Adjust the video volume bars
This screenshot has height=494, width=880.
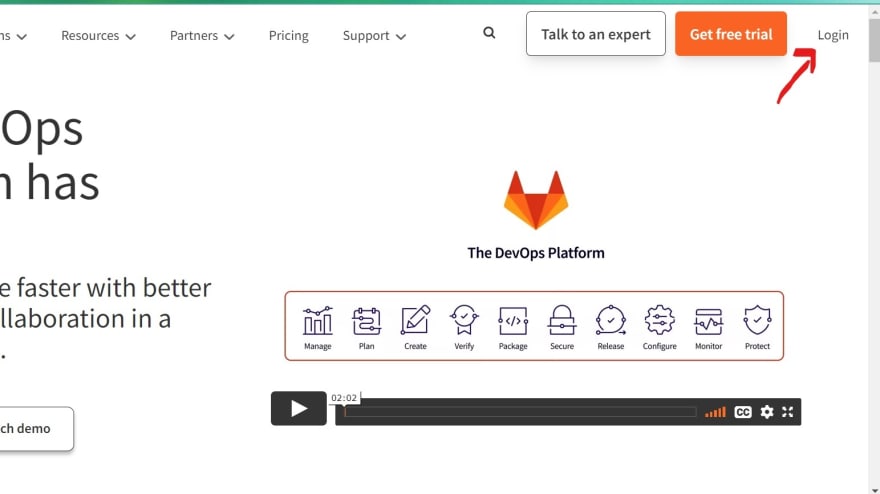click(x=716, y=413)
